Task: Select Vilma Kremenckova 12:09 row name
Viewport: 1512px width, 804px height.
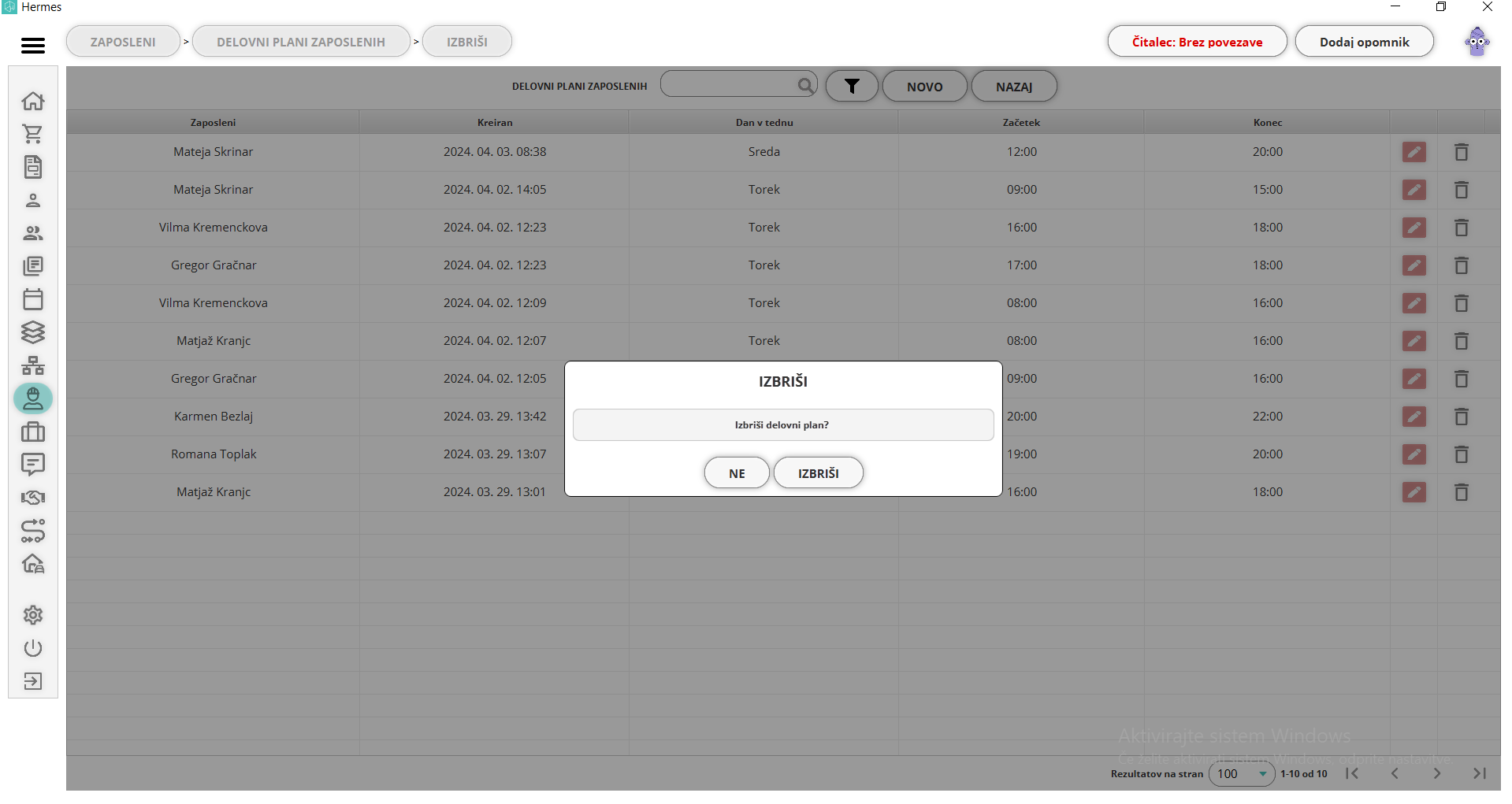Action: coord(213,303)
